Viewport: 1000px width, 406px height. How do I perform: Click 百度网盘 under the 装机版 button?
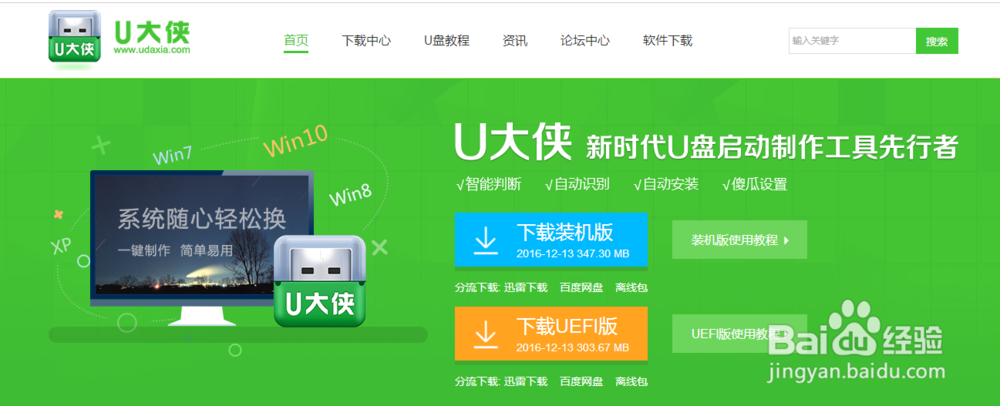(x=581, y=287)
